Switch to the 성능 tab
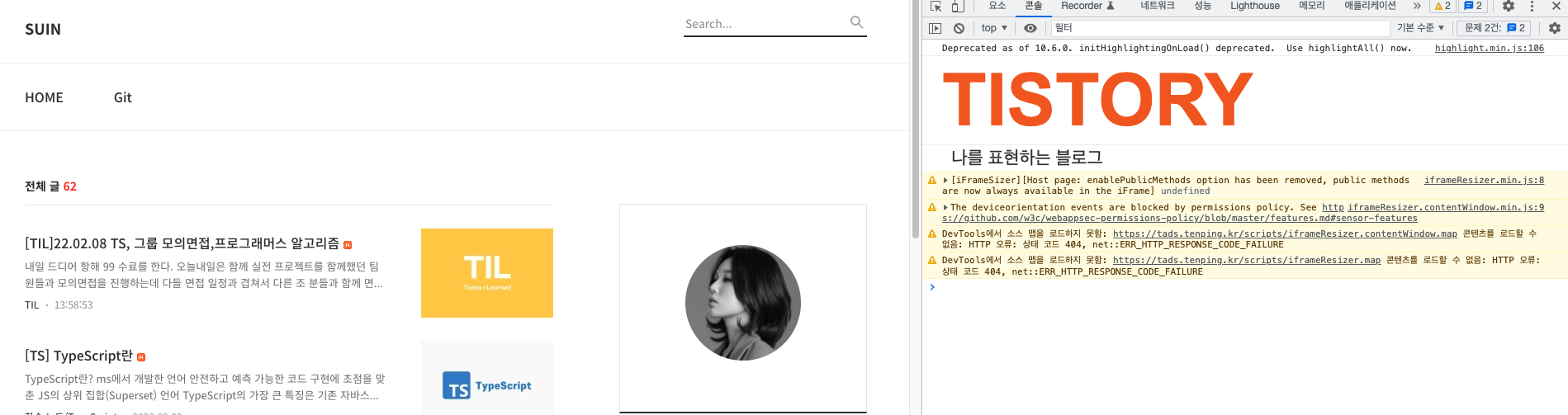 tap(1203, 6)
